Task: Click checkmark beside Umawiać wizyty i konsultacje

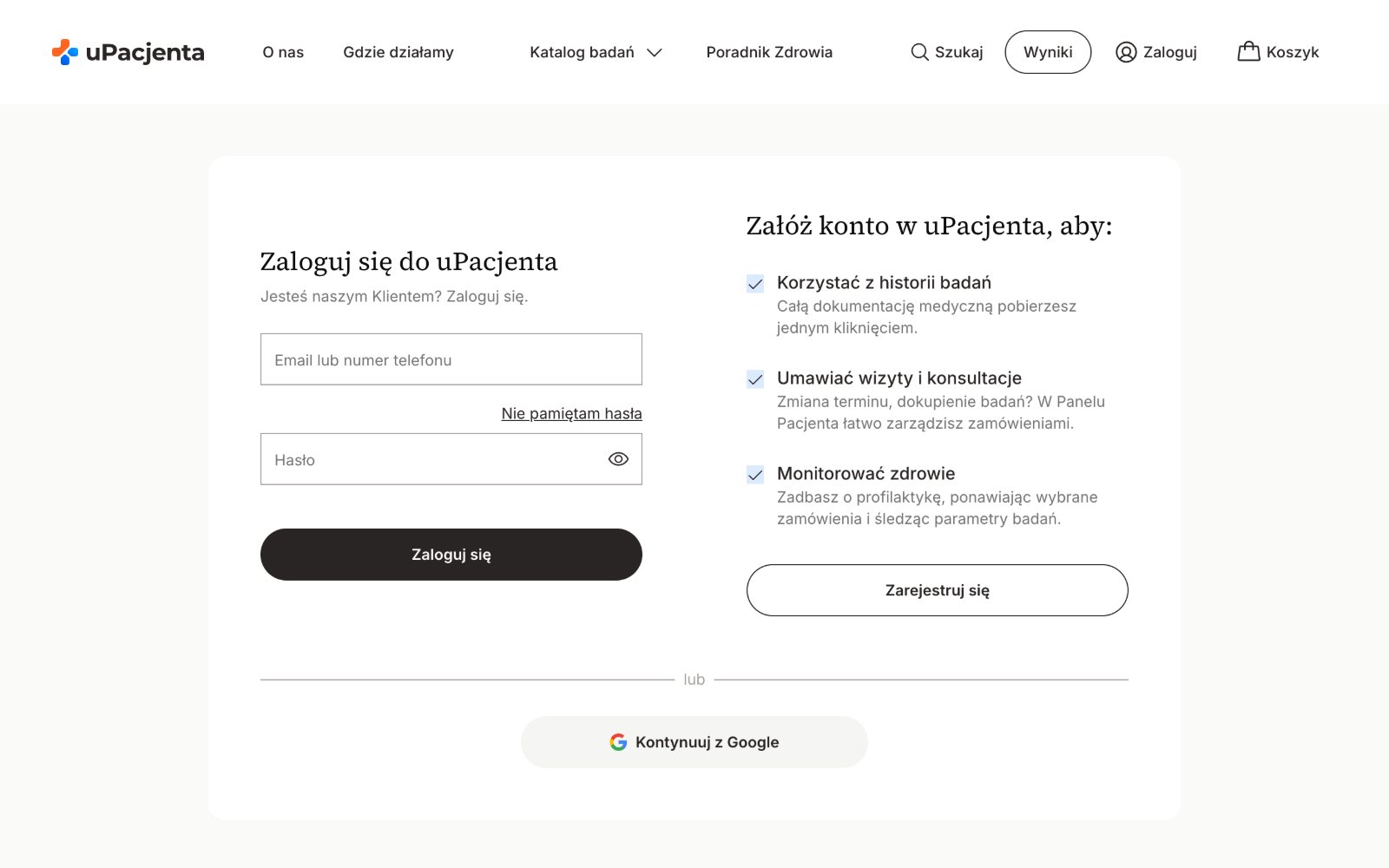Action: point(755,379)
